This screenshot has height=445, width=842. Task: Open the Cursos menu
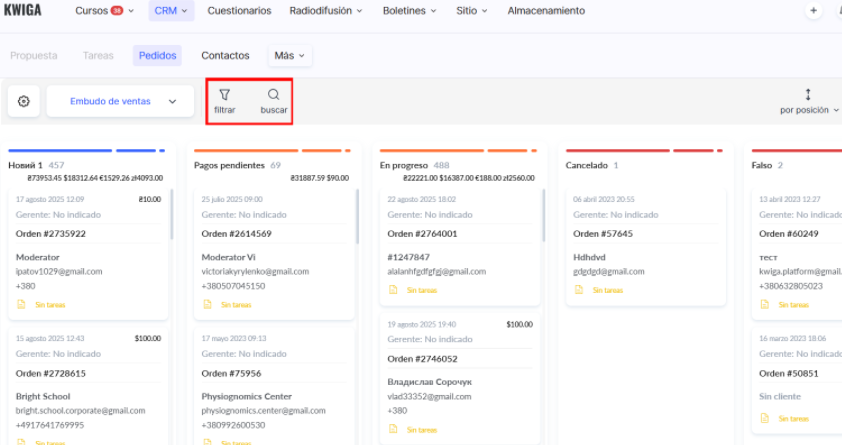tap(105, 11)
